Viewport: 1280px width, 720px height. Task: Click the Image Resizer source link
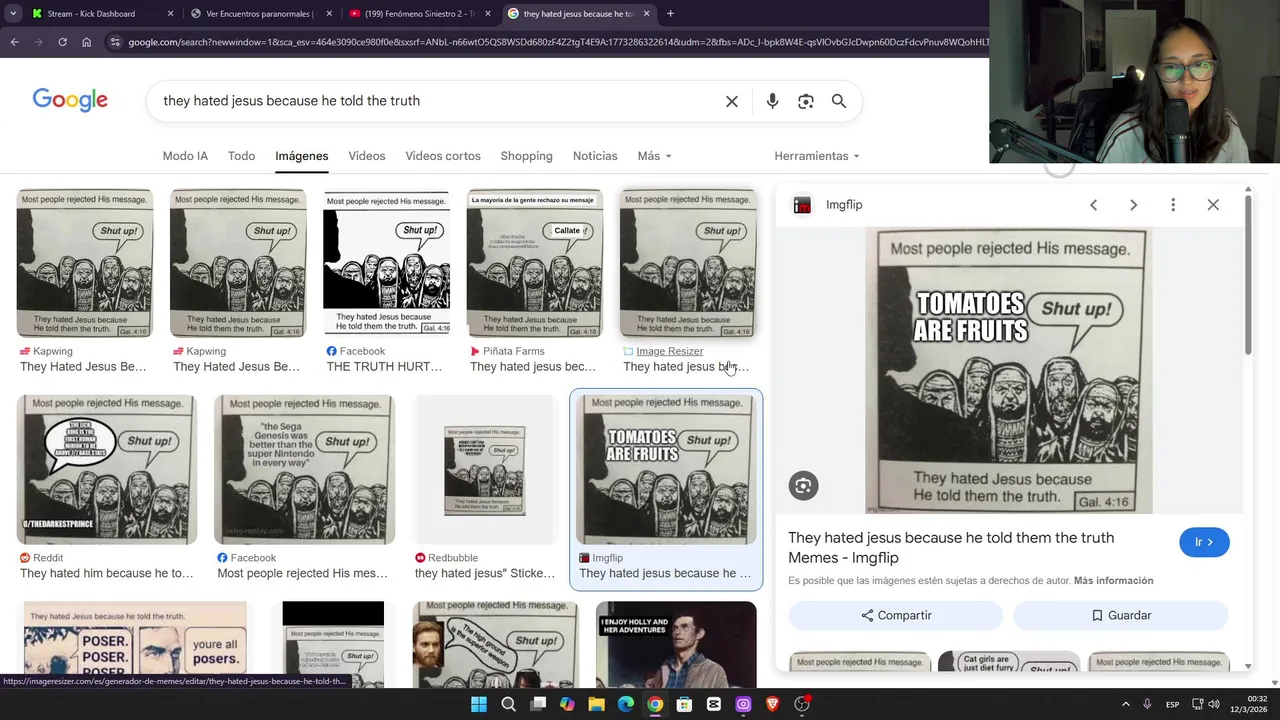click(x=670, y=351)
